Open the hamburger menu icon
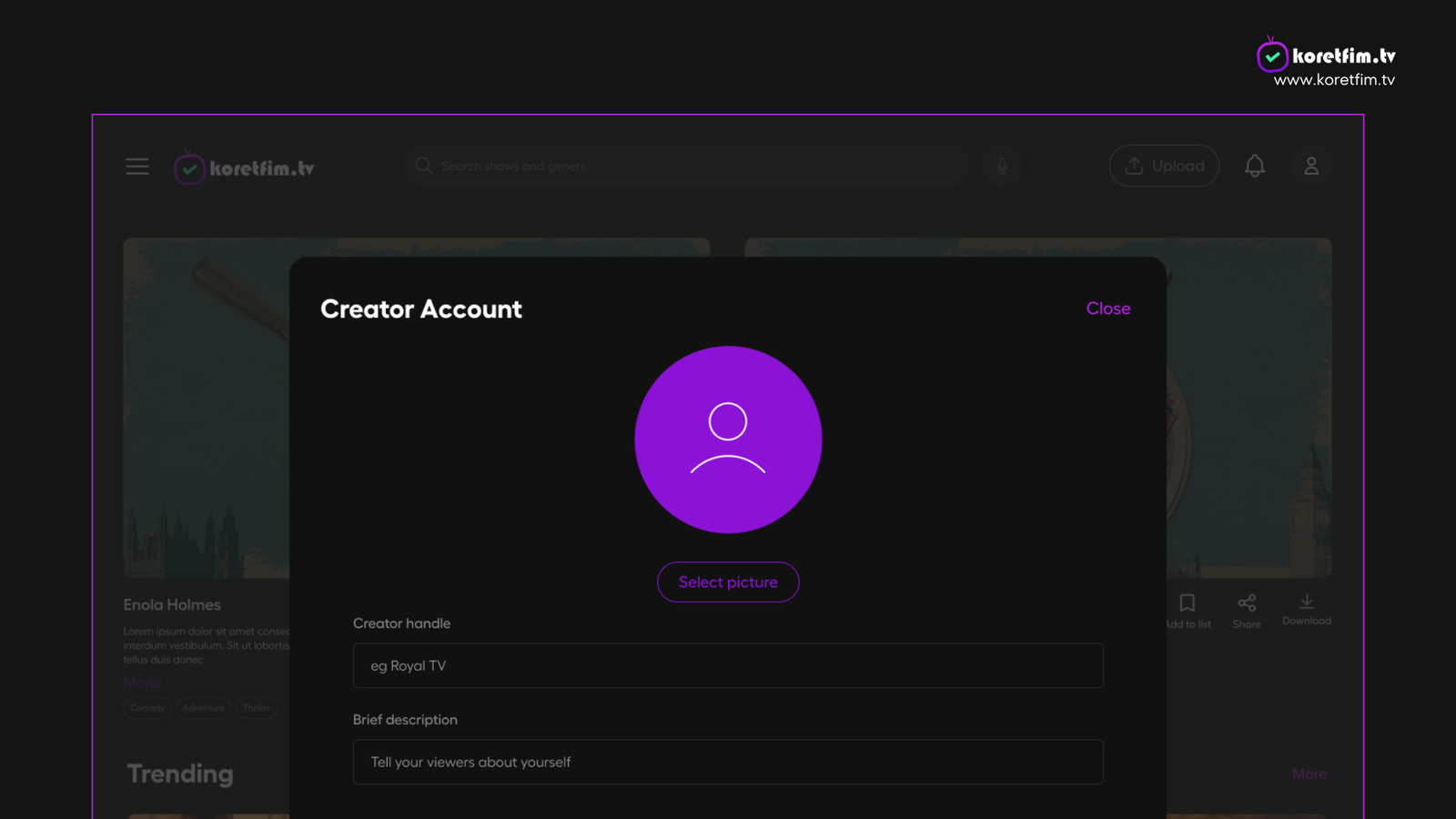 point(137,167)
